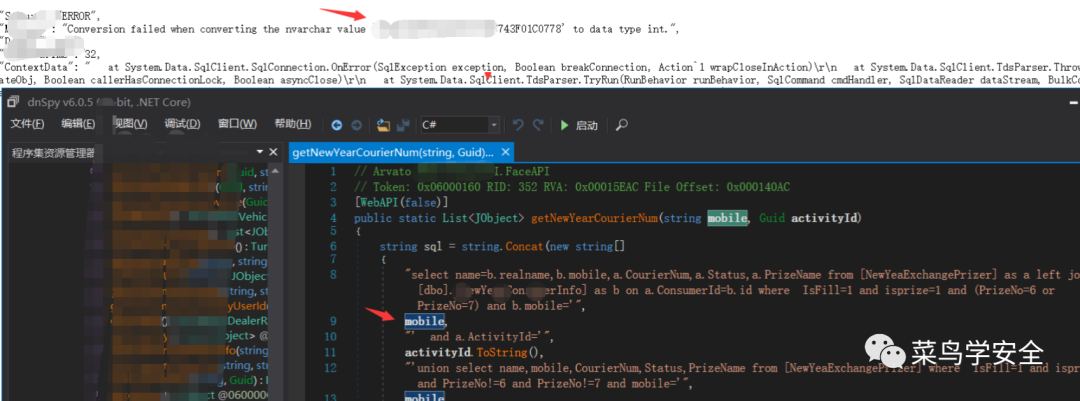Close the getNewYearCourierNum tab
This screenshot has width=1080, height=401.
pyautogui.click(x=506, y=152)
